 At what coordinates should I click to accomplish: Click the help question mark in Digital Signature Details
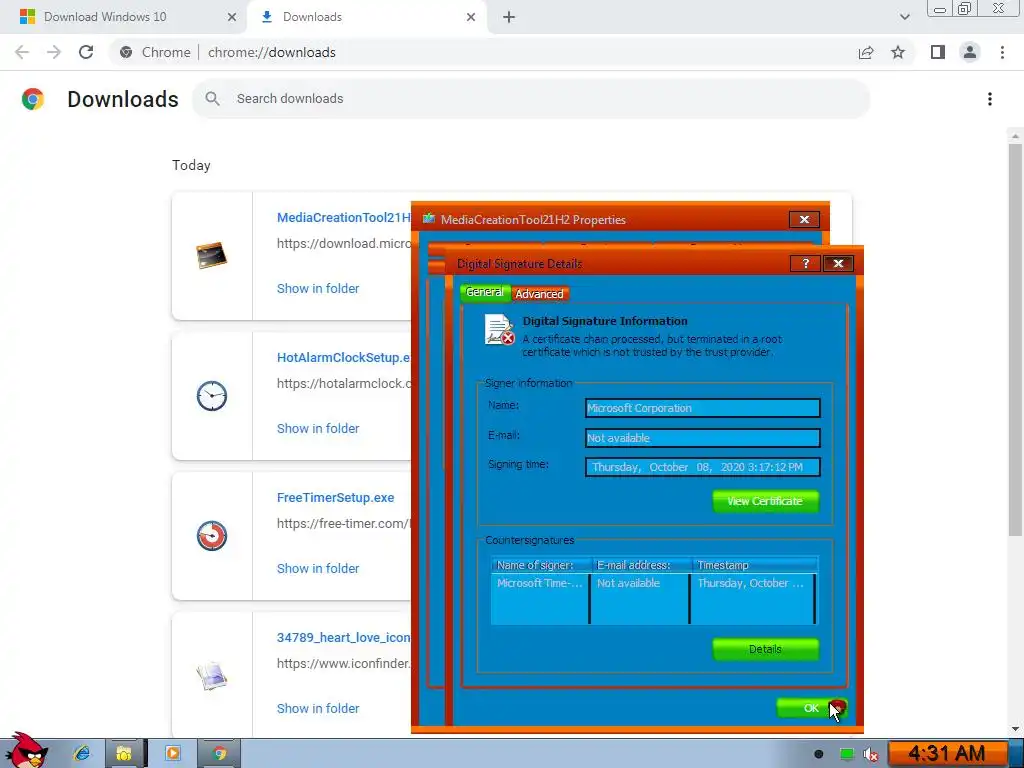pos(805,263)
